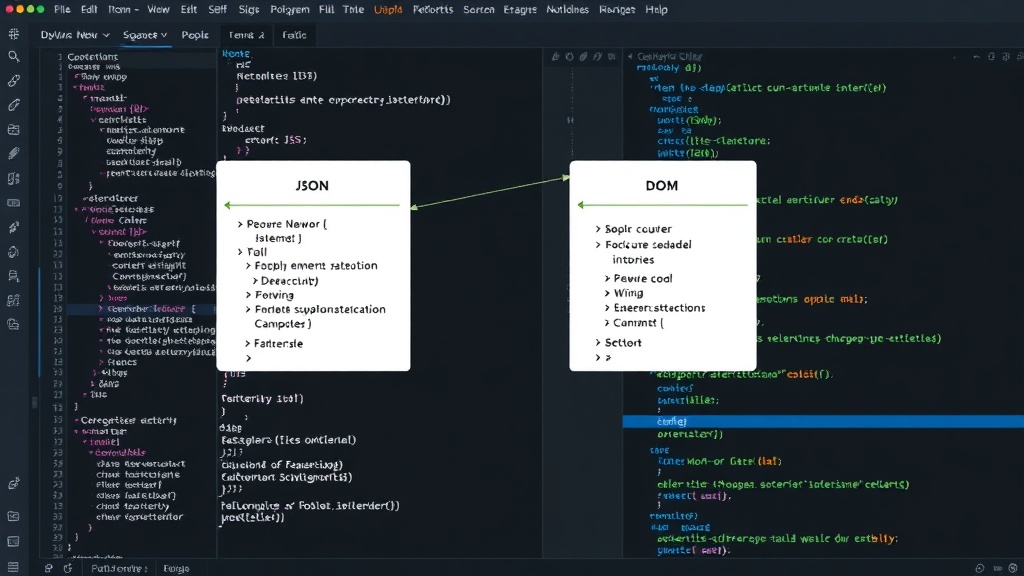Image resolution: width=1024 pixels, height=576 pixels.
Task: Open the Nutidines menu
Action: [568, 10]
